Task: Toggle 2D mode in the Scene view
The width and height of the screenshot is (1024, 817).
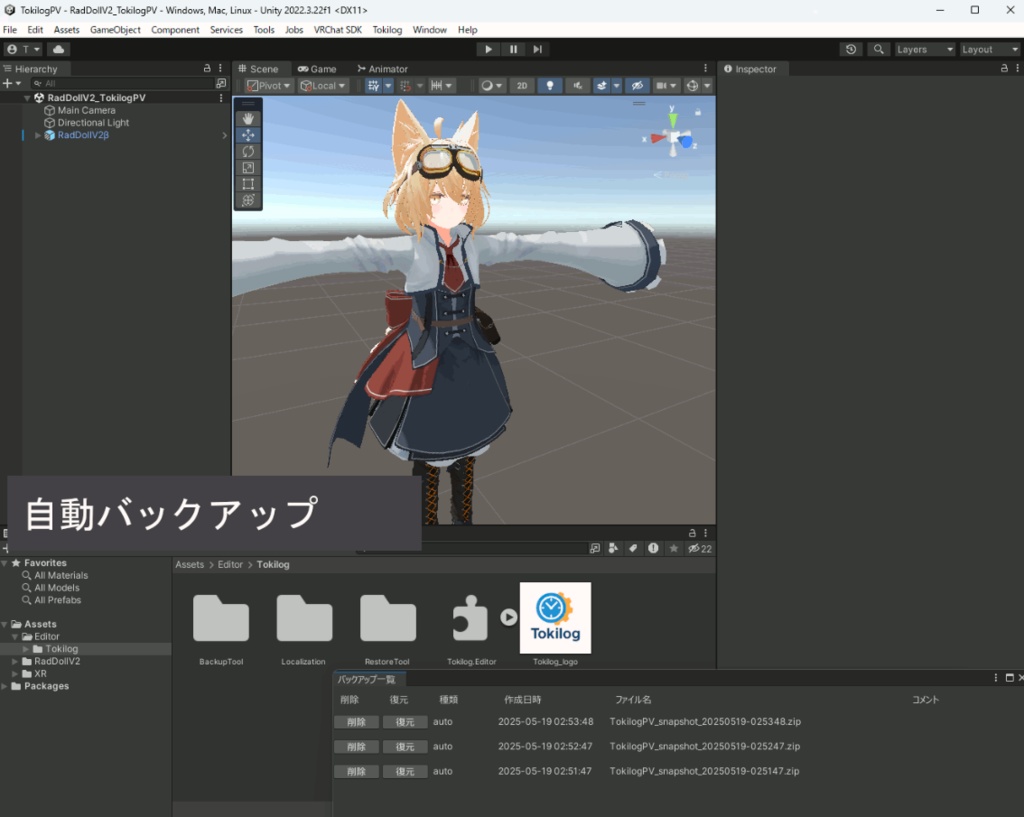Action: [521, 85]
